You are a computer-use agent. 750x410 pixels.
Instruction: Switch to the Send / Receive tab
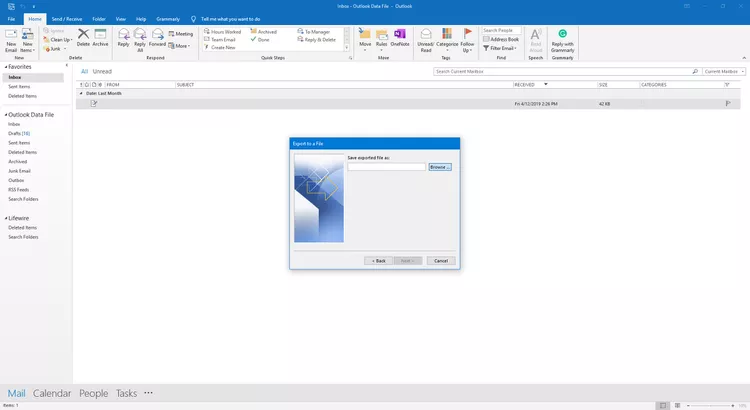[67, 19]
